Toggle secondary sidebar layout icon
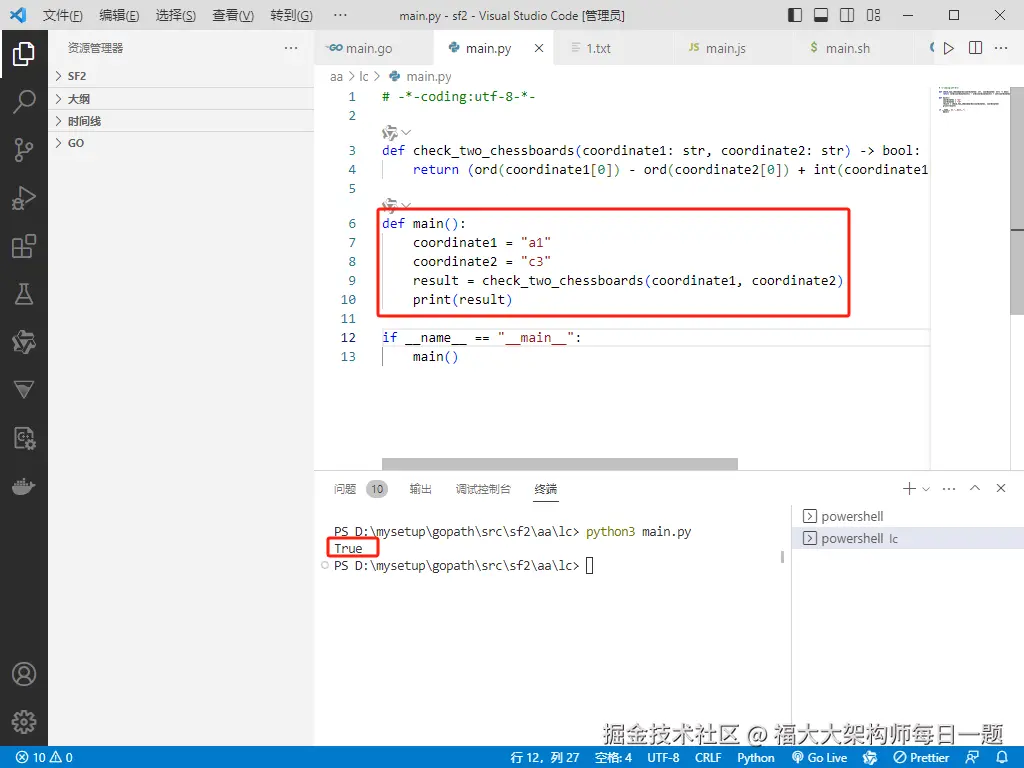 click(847, 15)
